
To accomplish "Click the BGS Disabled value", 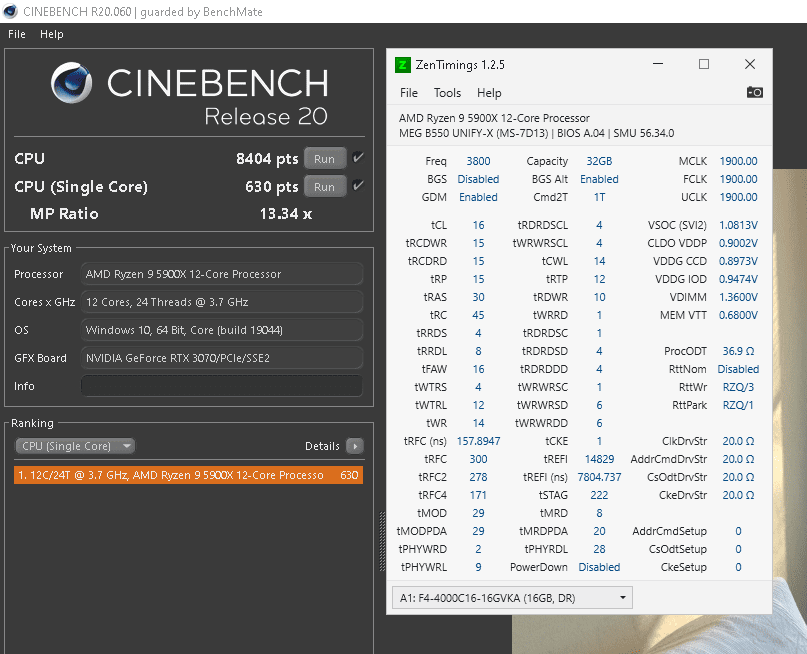I will point(478,179).
